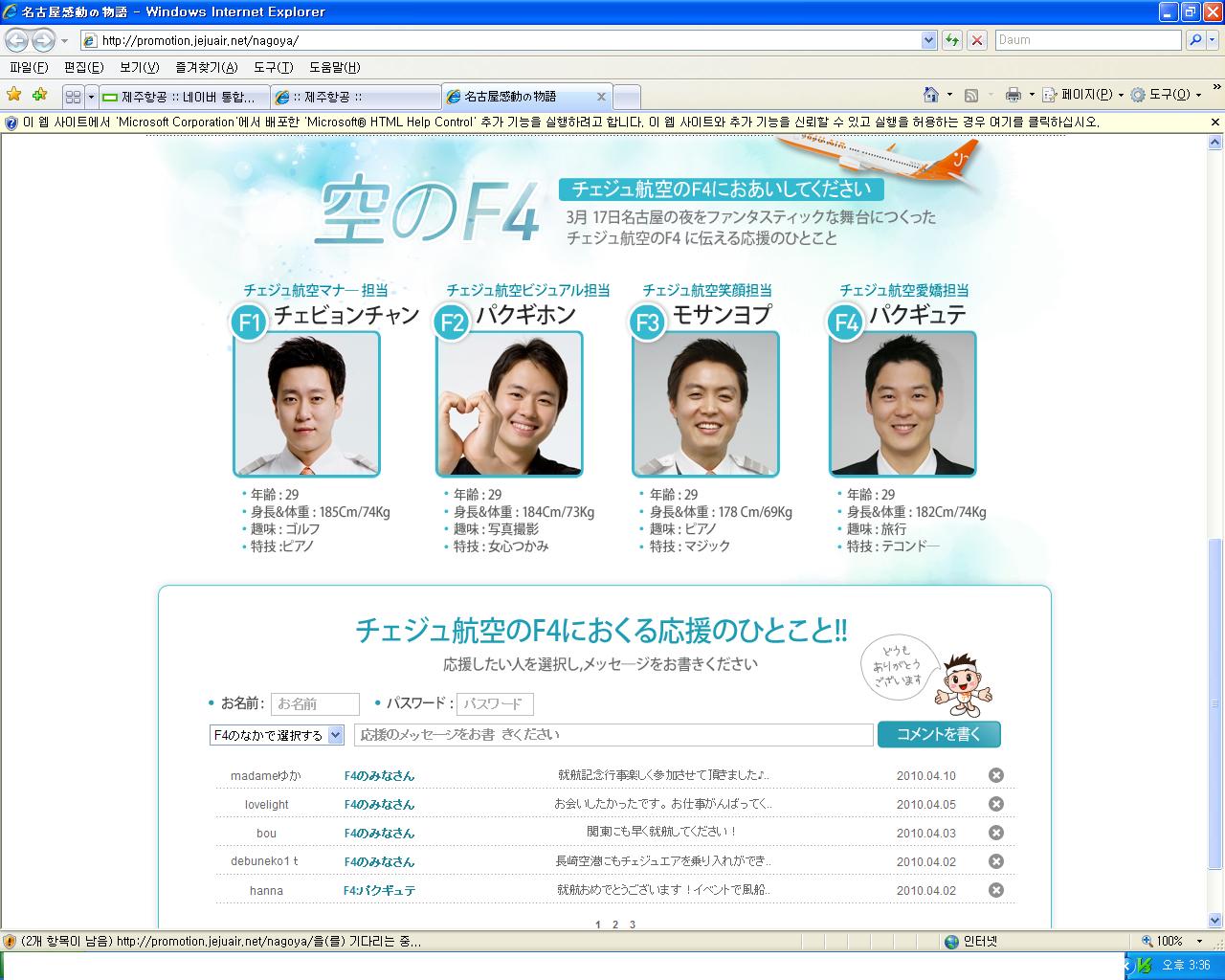Screen dimensions: 1225x980
Task: Click the mascot character thank-you image
Action: tap(965, 683)
